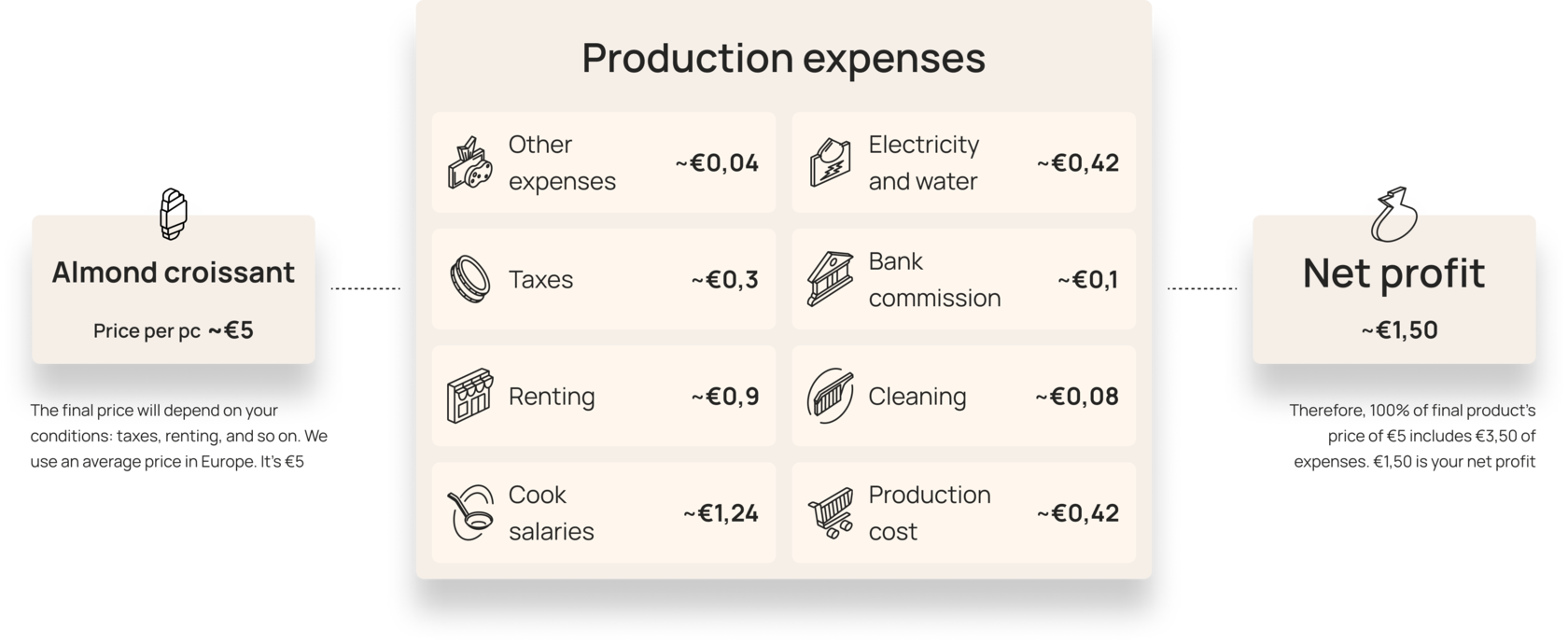The image size is (1568, 643).
Task: Select the Almond croissant heading
Action: coord(174,273)
